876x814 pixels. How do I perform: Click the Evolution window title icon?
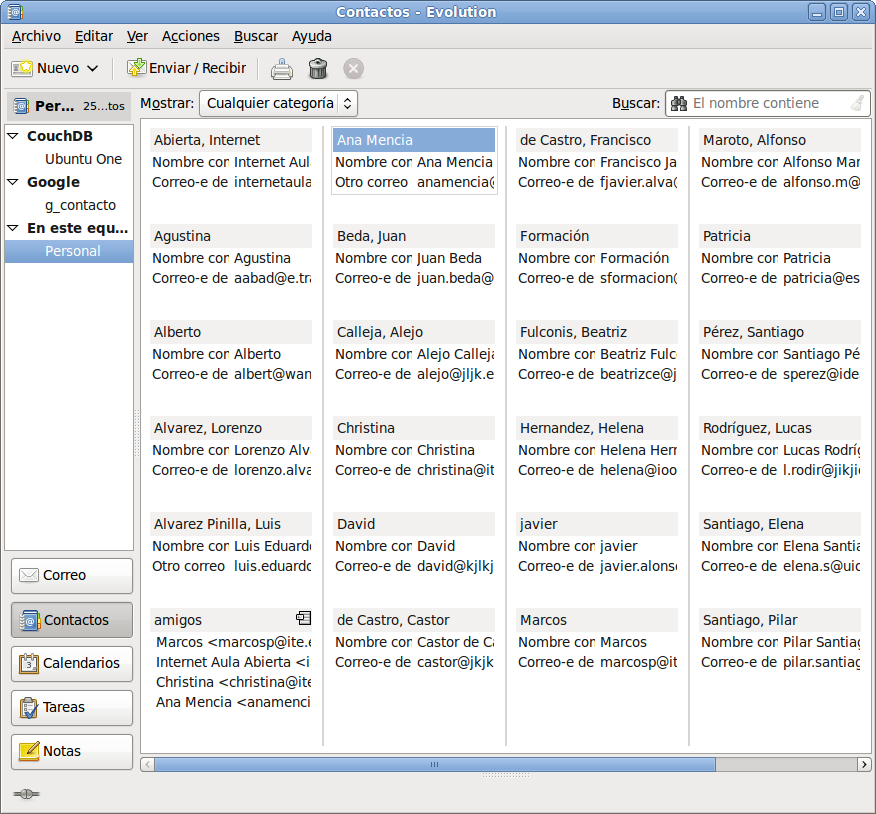[x=15, y=12]
